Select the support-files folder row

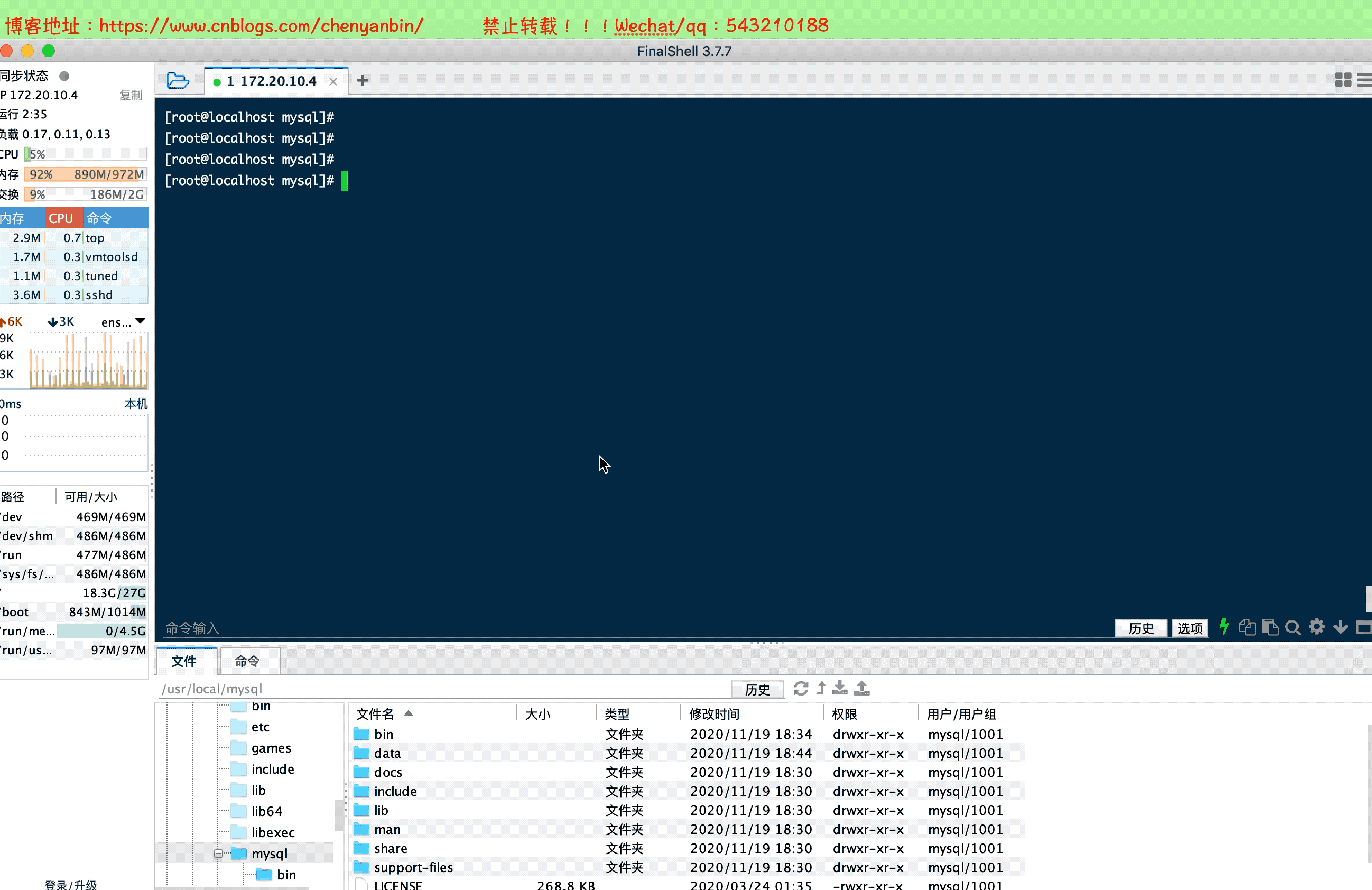[x=688, y=867]
